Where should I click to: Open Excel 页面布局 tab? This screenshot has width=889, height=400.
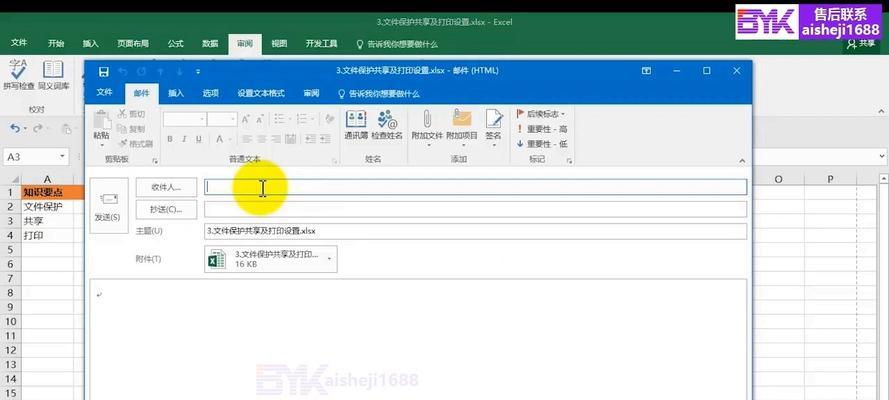click(133, 44)
